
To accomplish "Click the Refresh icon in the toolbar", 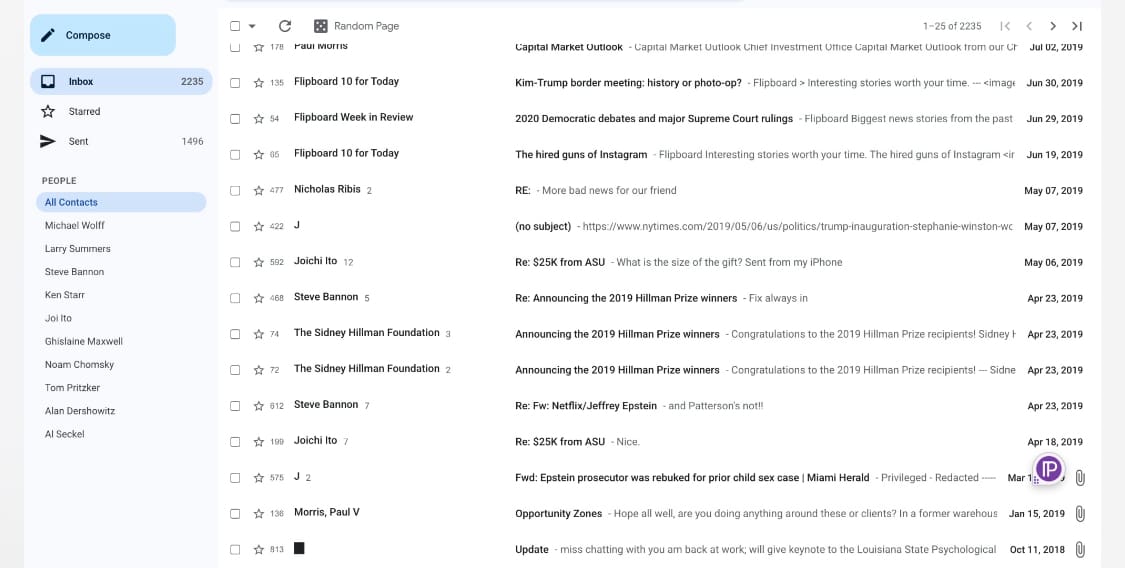I will point(285,26).
